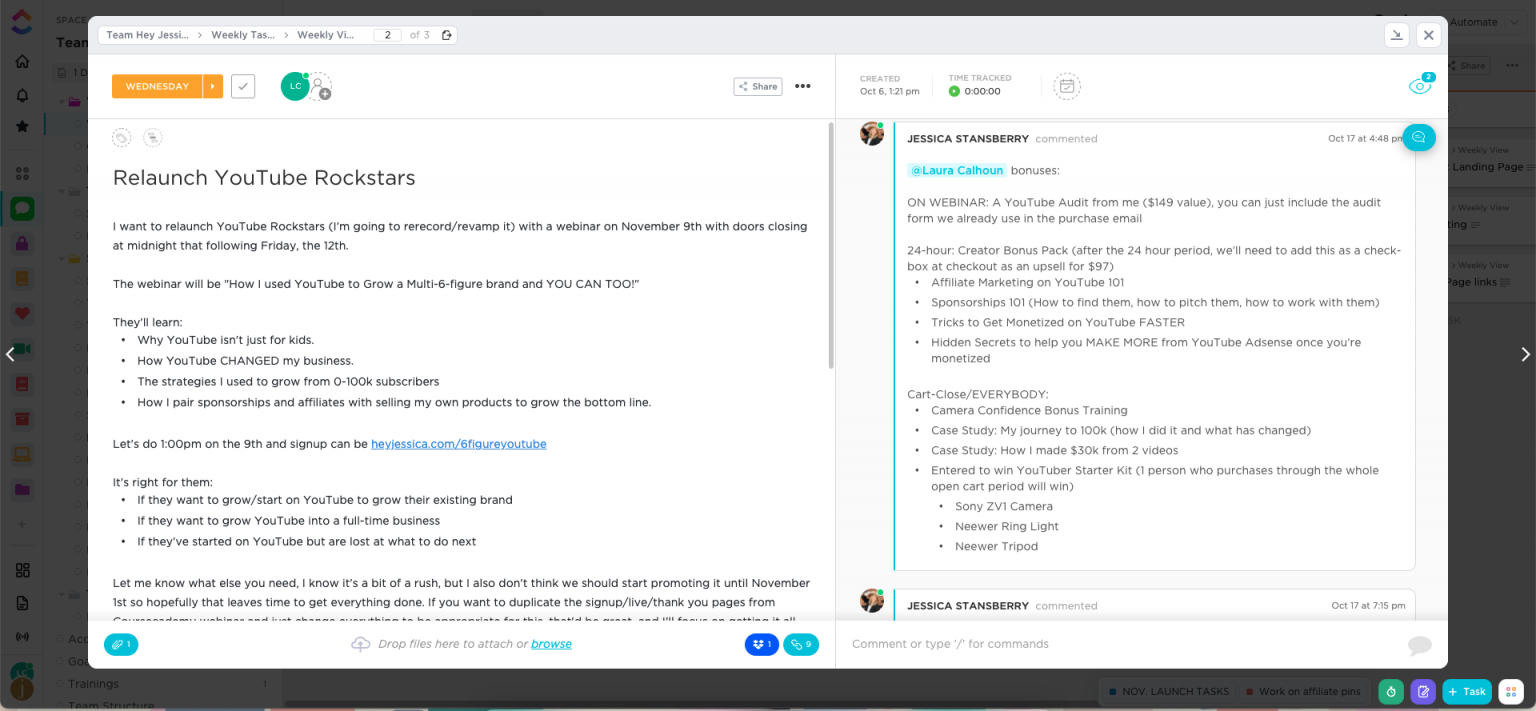The height and width of the screenshot is (711, 1536).
Task: Open the floating comment bubble icon
Action: click(1418, 138)
